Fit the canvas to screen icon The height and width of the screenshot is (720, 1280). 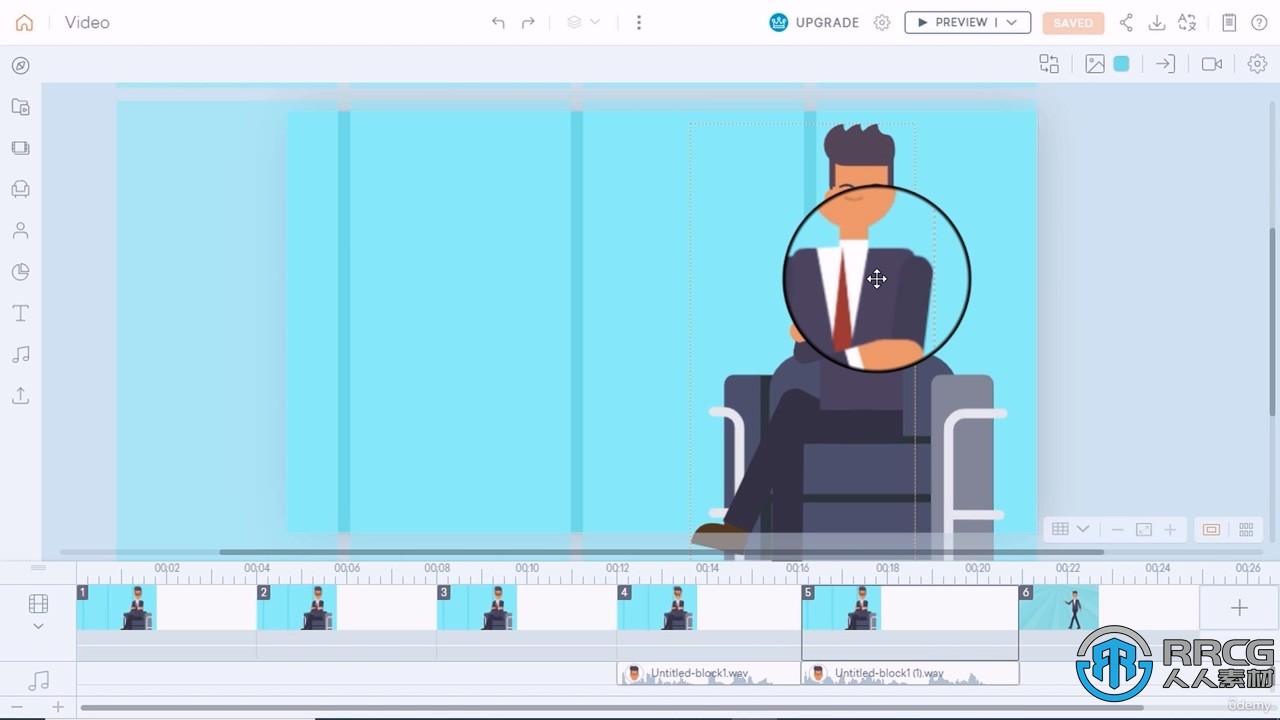[1144, 529]
